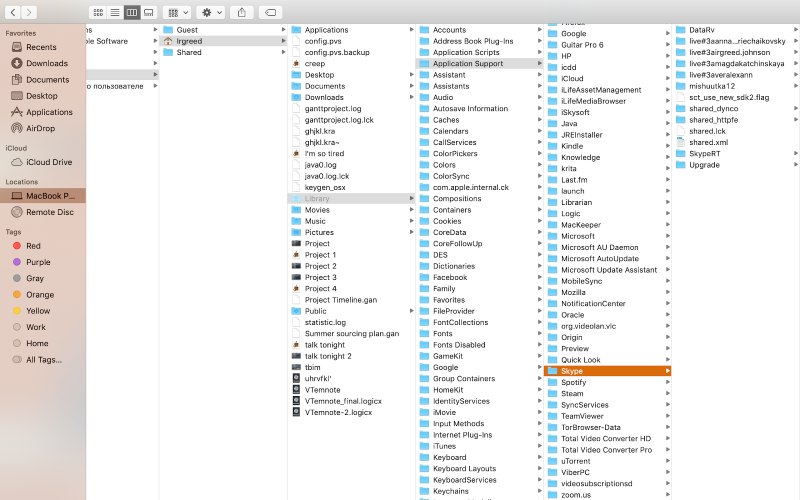This screenshot has width=800, height=500.
Task: Select Project Timeline.gan file
Action: 341,300
